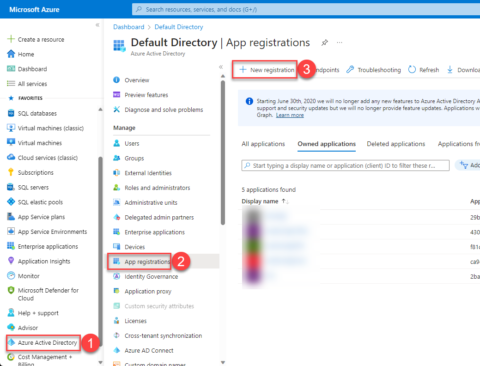Select the Owned applications tab
Viewport: 480px width, 366px height.
(x=326, y=144)
